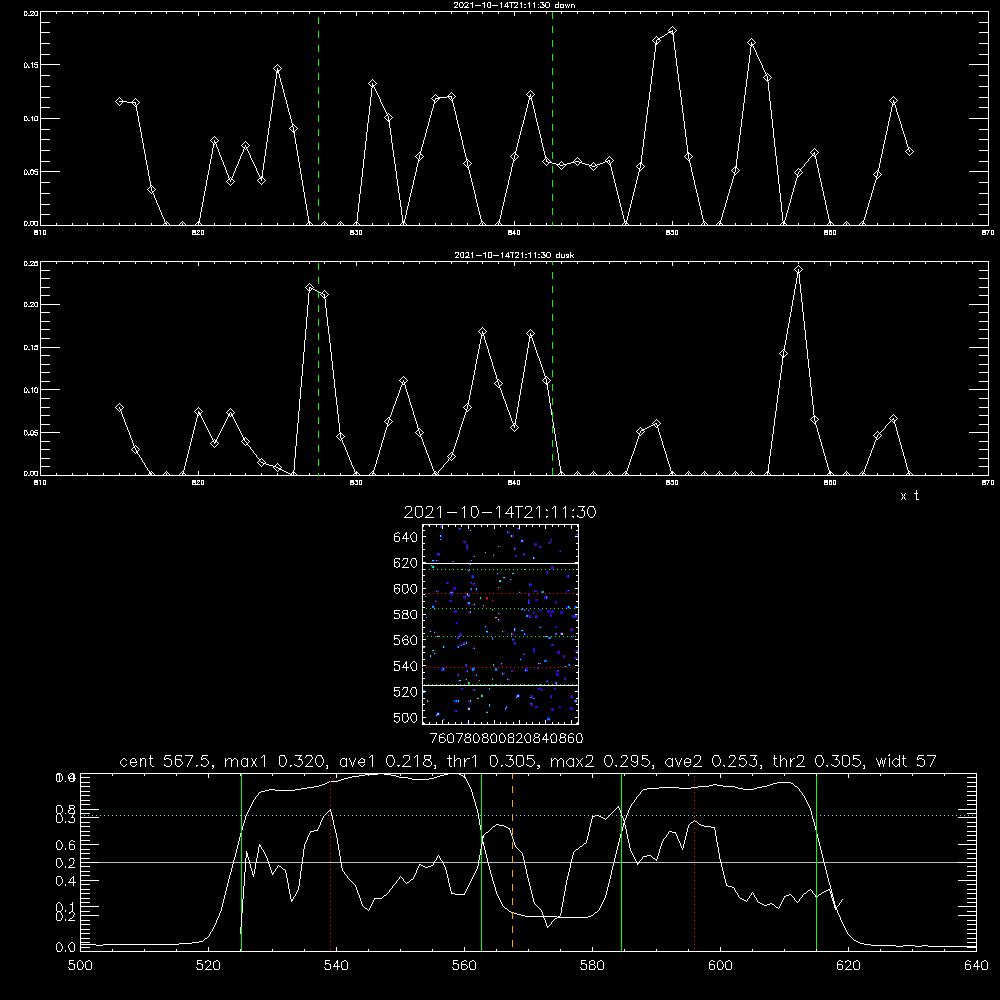This screenshot has height=1000, width=1000.
Task: Click the orange dashed center line in bottom plot
Action: click(x=512, y=861)
